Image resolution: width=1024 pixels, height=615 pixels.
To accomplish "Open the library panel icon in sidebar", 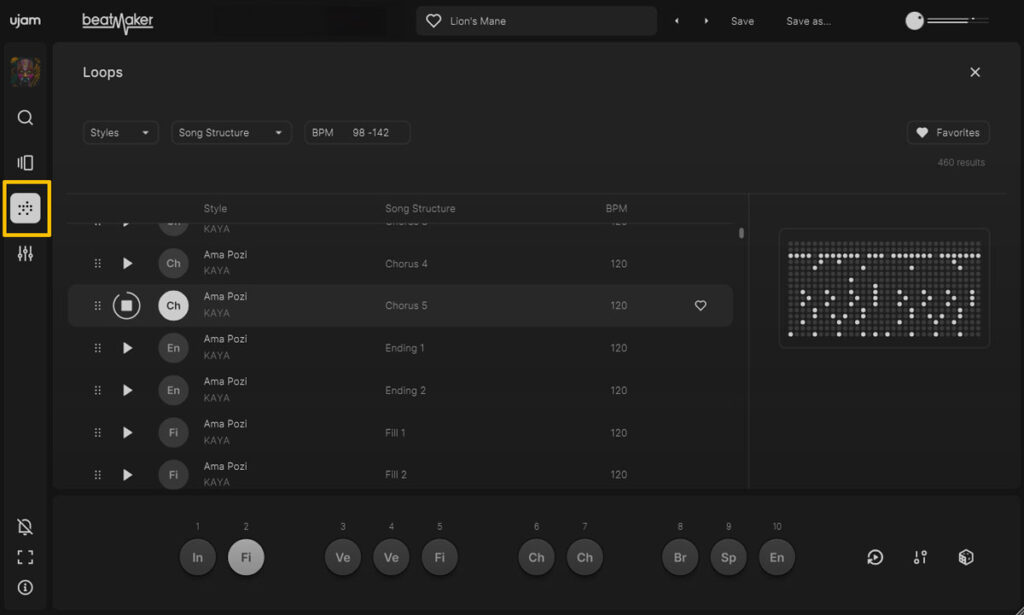I will tap(25, 163).
